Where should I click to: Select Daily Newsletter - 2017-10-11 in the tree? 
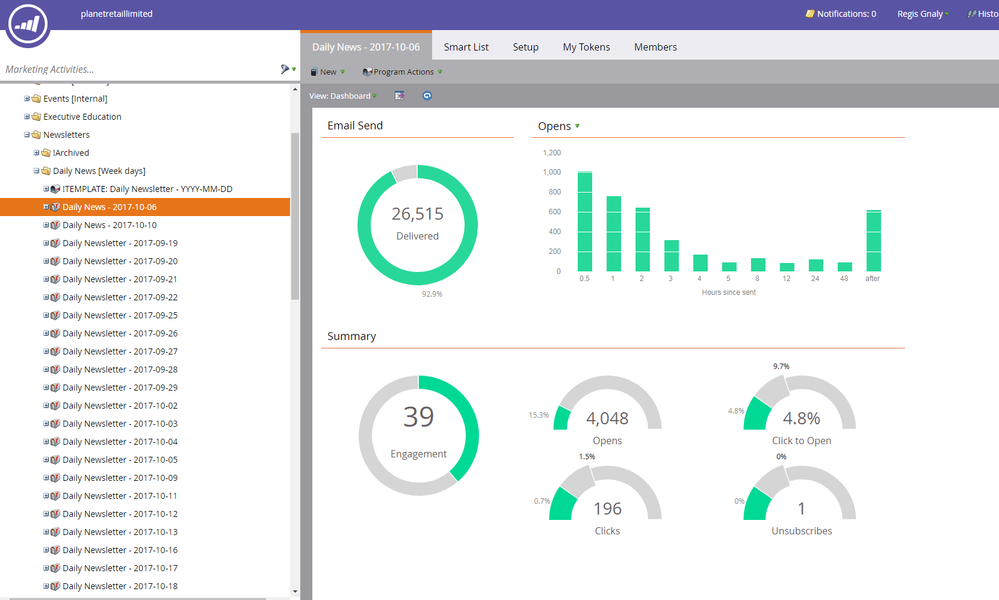[x=120, y=496]
